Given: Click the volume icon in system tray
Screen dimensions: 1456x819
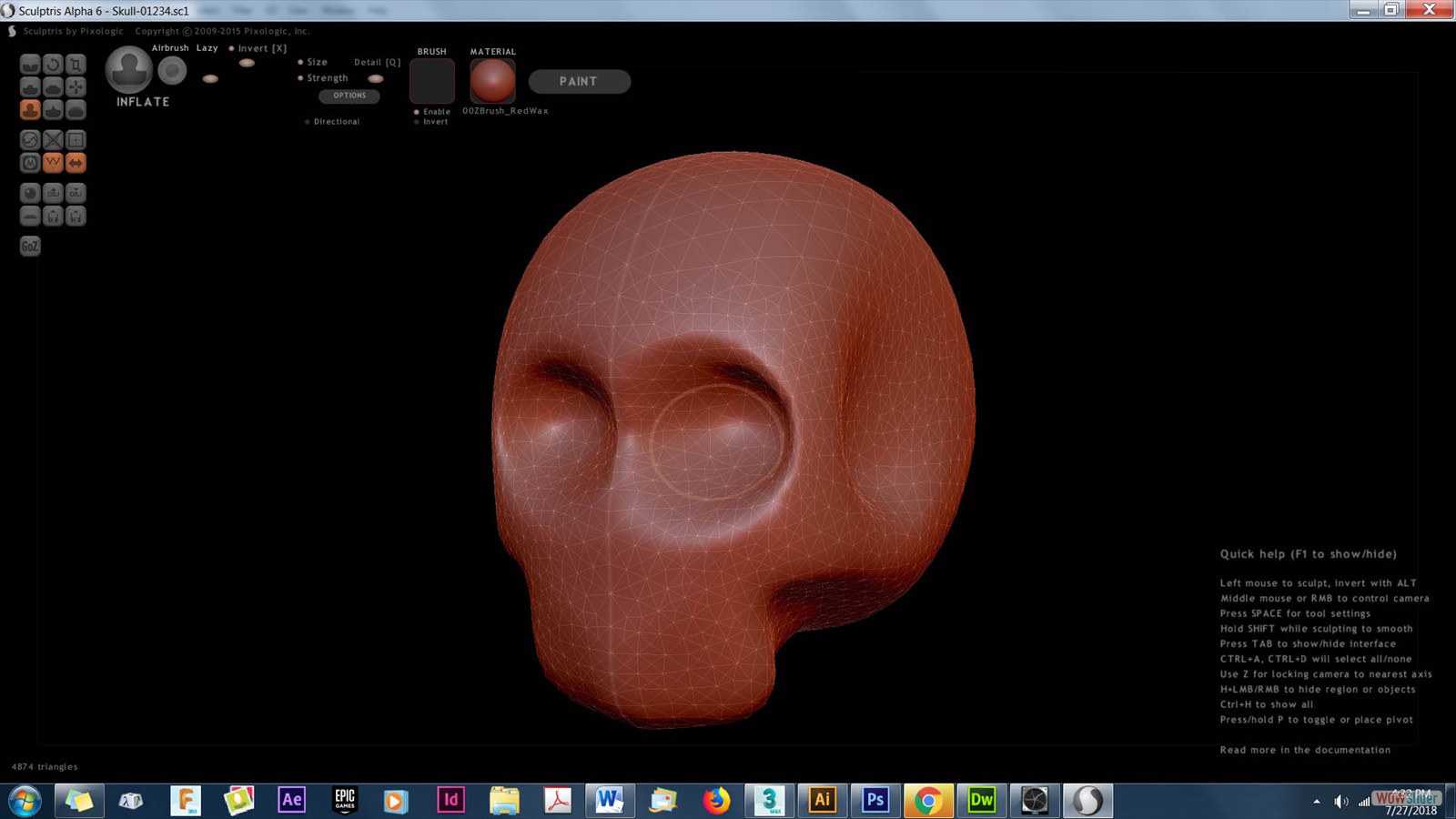Looking at the screenshot, I should pyautogui.click(x=1340, y=801).
